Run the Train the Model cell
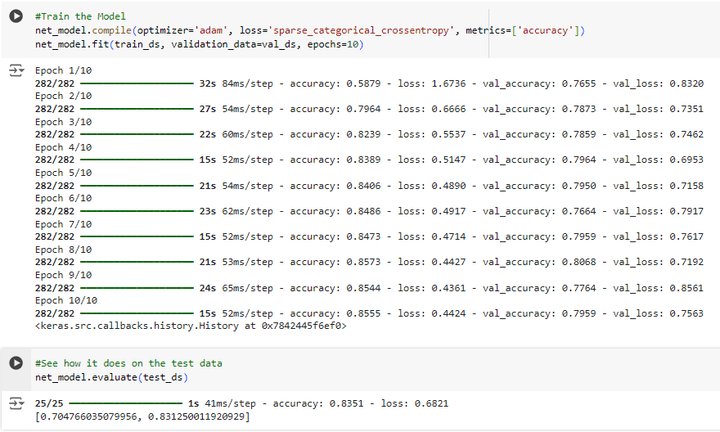Viewport: 720px width, 432px height. (x=15, y=19)
